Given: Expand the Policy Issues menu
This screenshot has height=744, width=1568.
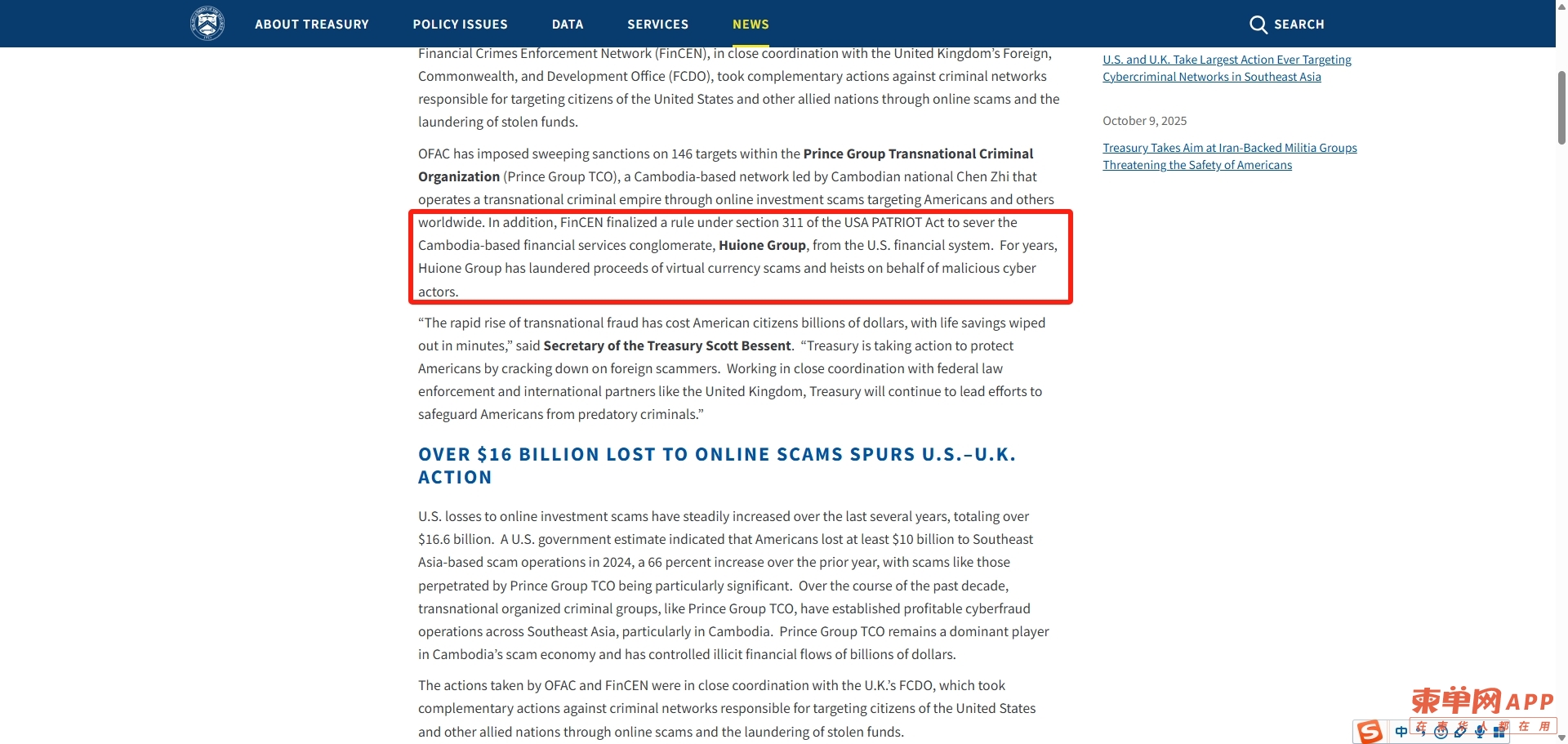Looking at the screenshot, I should pos(460,25).
